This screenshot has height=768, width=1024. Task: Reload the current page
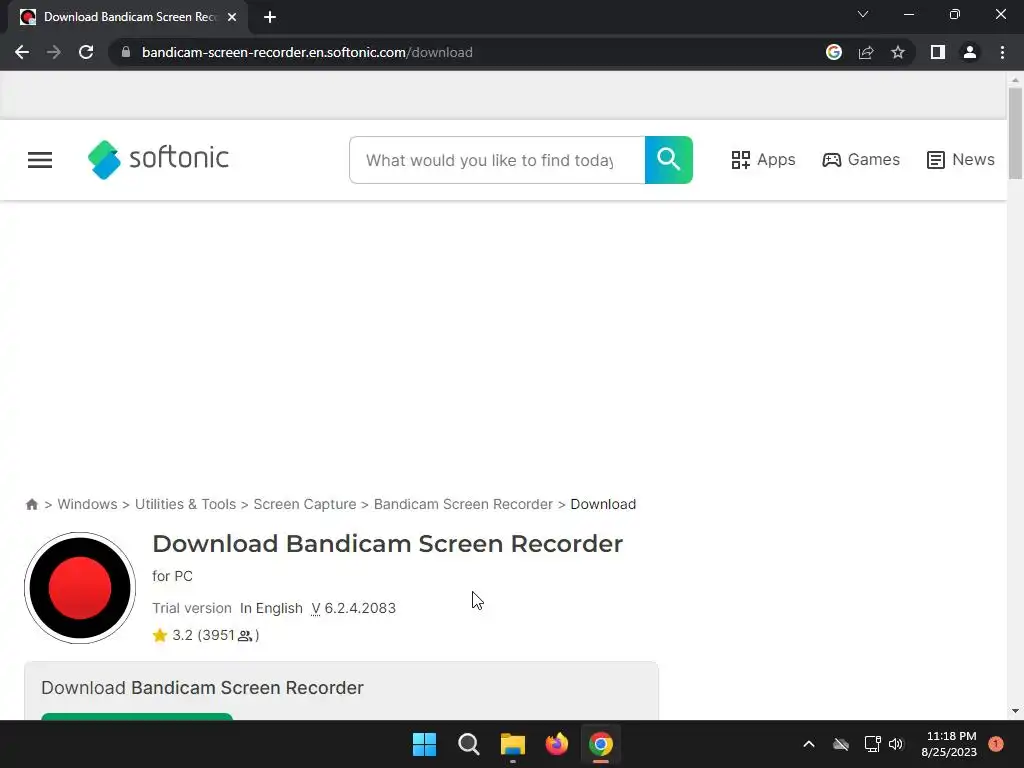tap(86, 52)
